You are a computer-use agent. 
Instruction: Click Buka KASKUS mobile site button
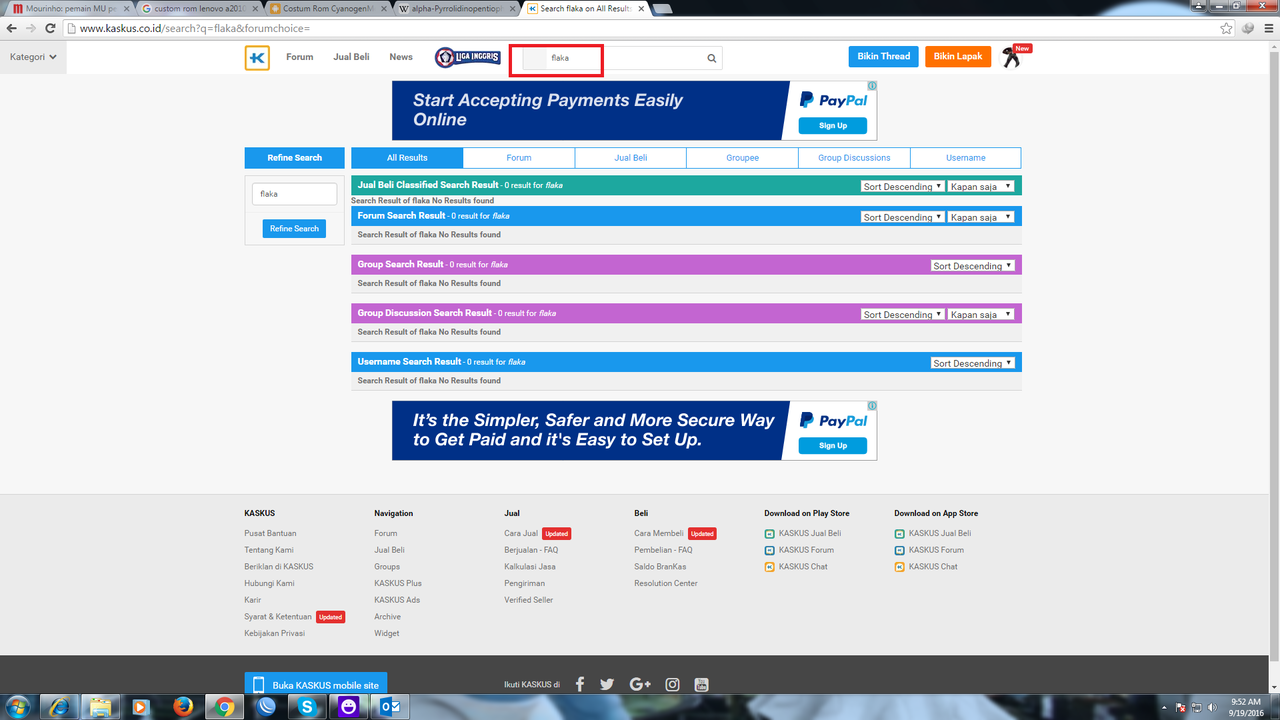pos(315,685)
